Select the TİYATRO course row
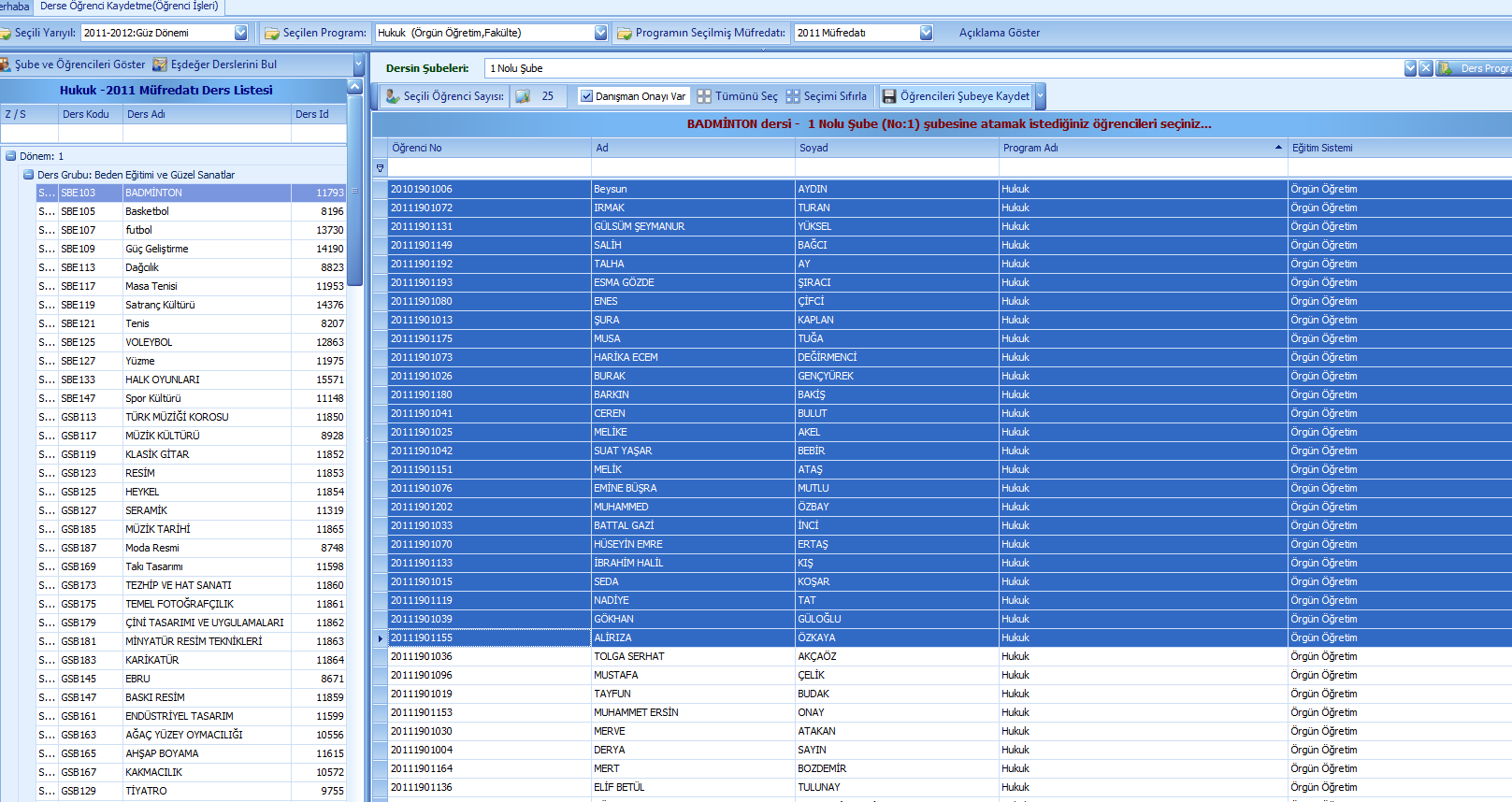The height and width of the screenshot is (802, 1512). 192,791
